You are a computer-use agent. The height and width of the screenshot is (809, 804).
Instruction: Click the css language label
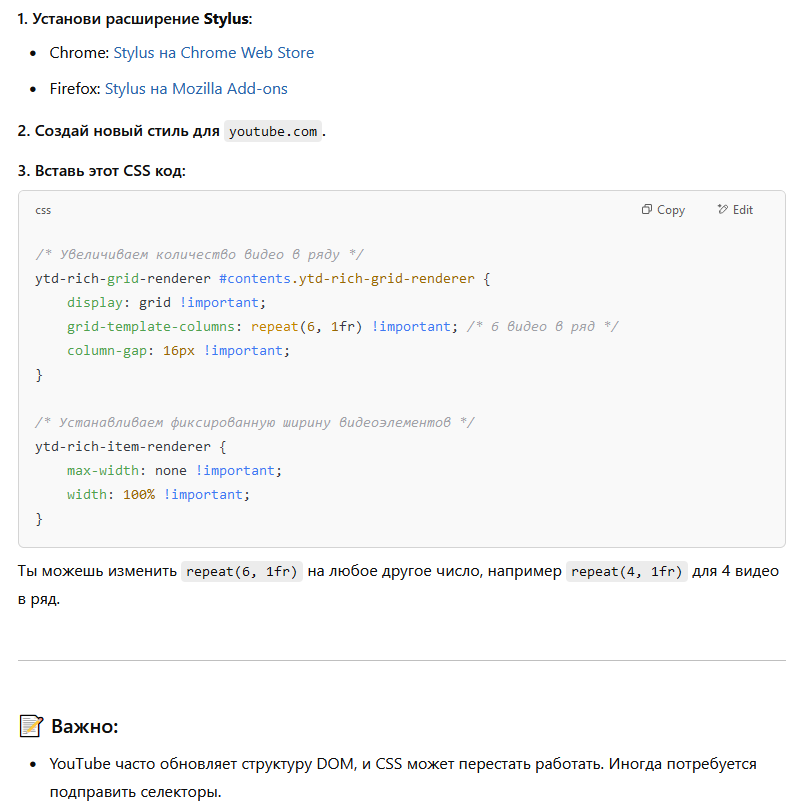click(43, 211)
